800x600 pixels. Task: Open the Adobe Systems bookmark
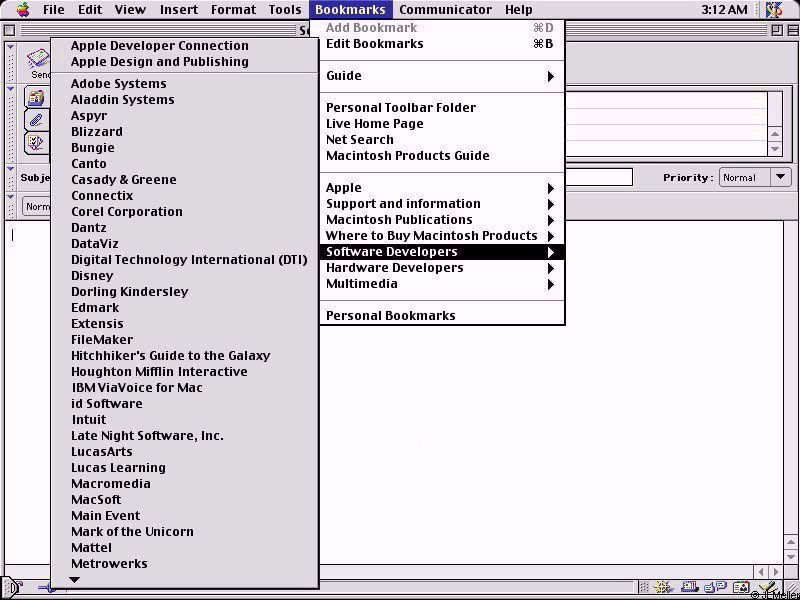(185, 84)
